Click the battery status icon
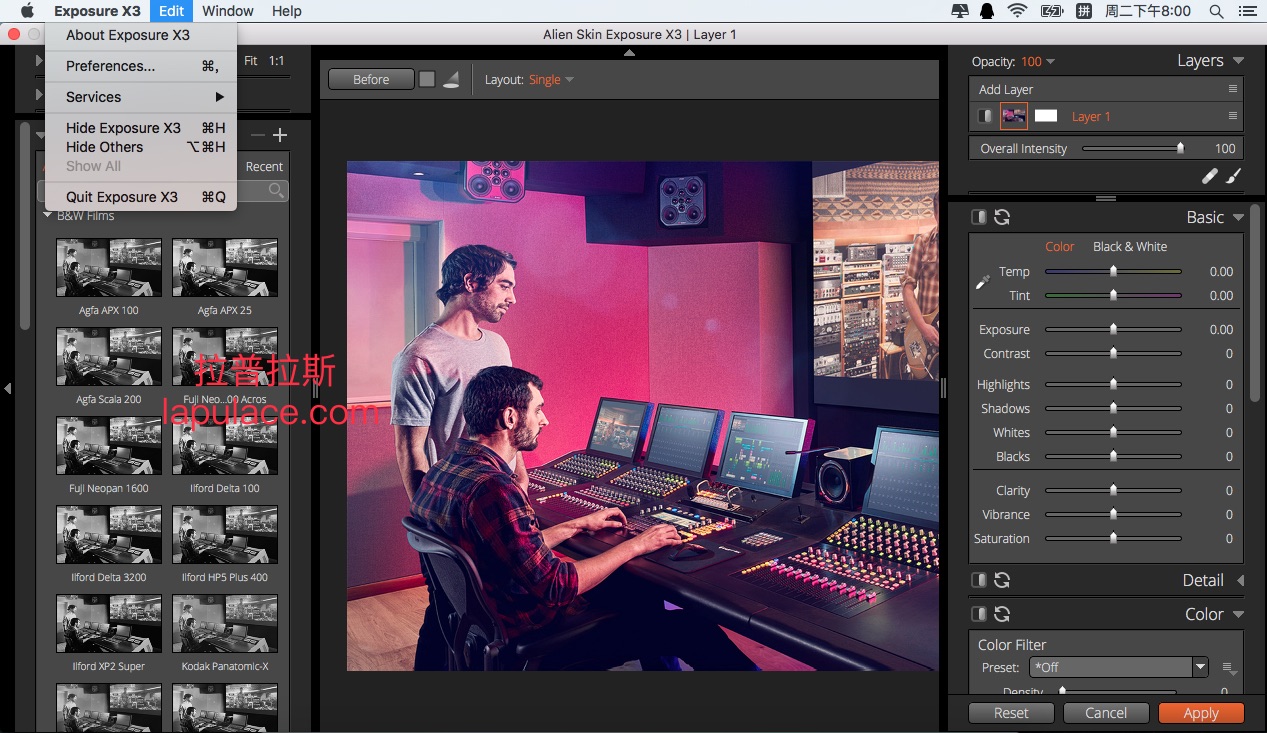Viewport: 1267px width, 733px height. (1051, 11)
